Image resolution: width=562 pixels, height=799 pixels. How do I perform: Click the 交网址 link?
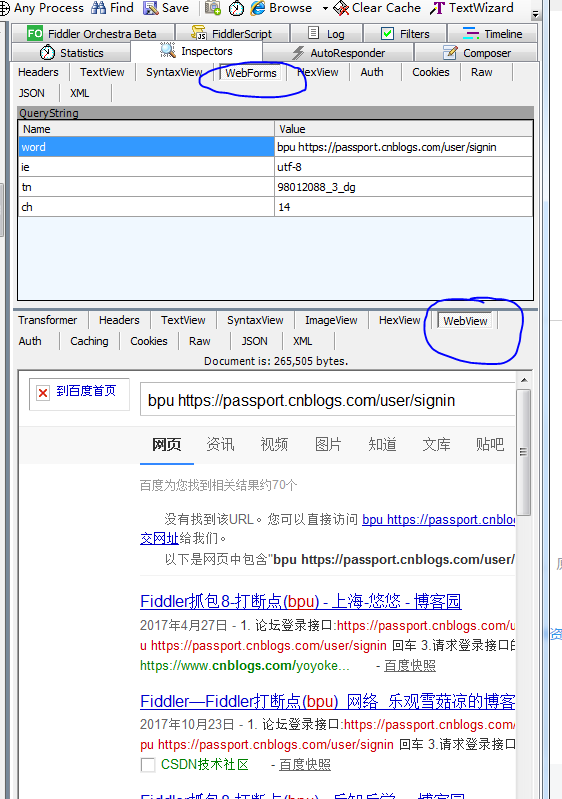159,539
